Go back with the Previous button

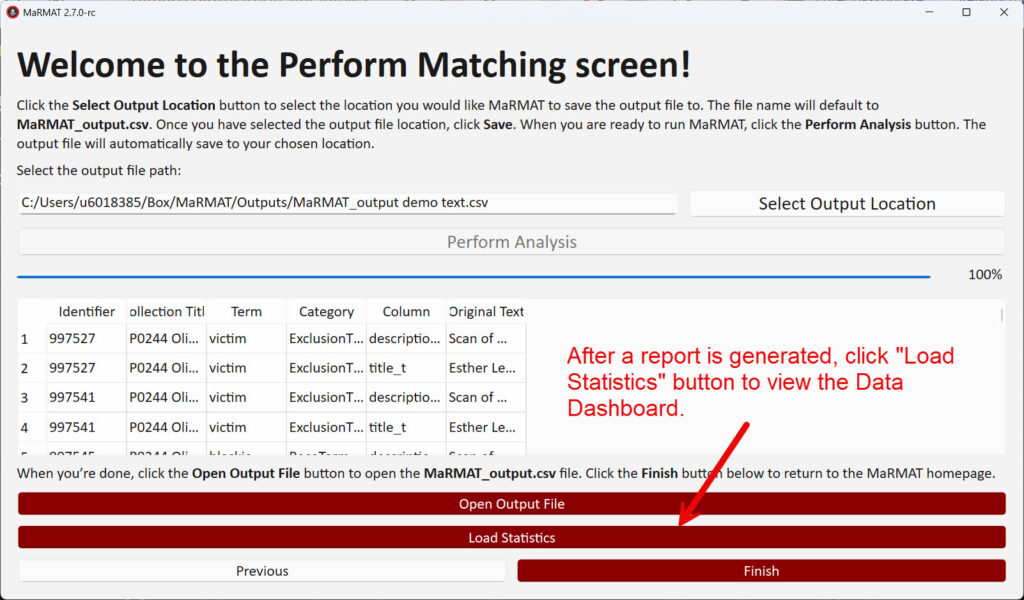tap(262, 571)
